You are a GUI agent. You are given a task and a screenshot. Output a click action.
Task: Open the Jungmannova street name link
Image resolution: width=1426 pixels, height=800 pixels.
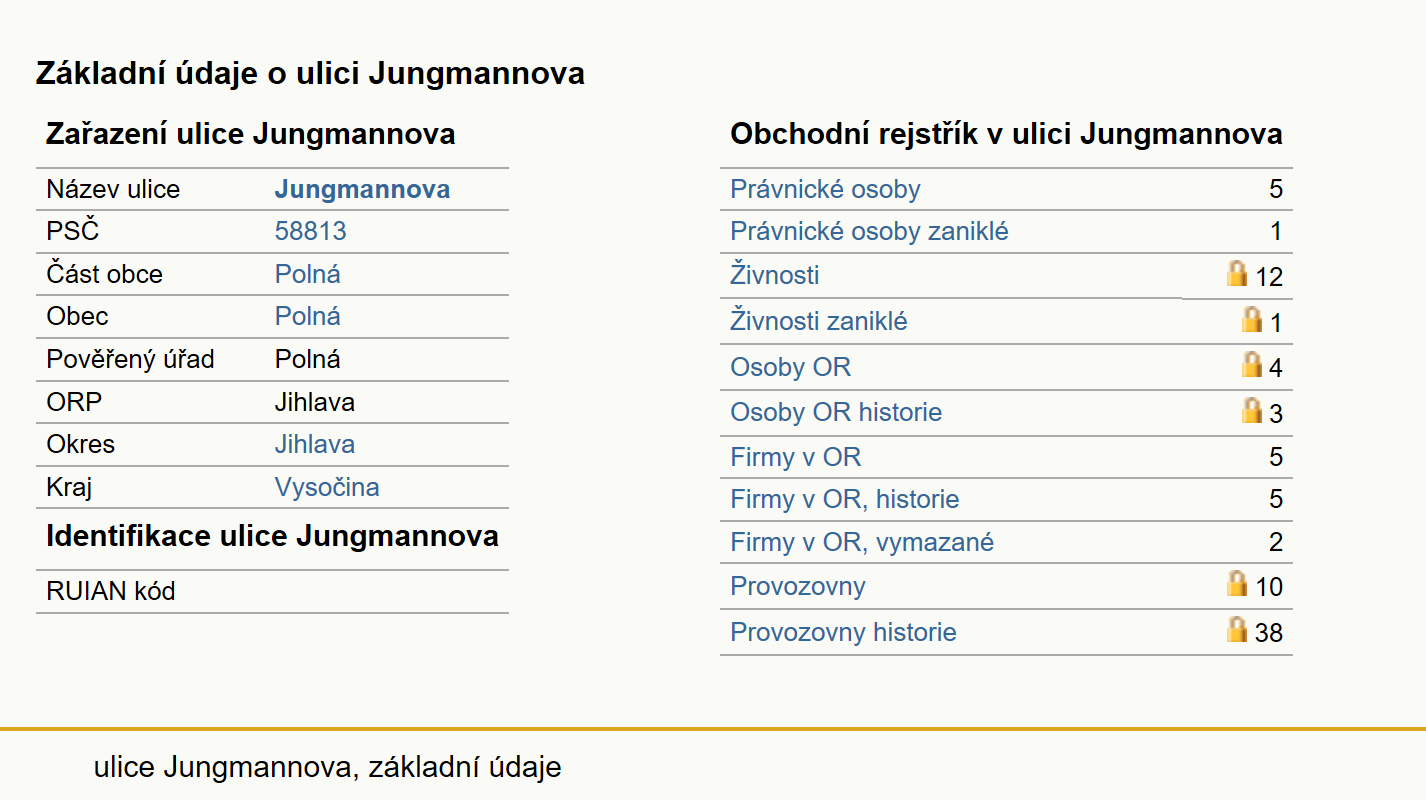pyautogui.click(x=362, y=189)
